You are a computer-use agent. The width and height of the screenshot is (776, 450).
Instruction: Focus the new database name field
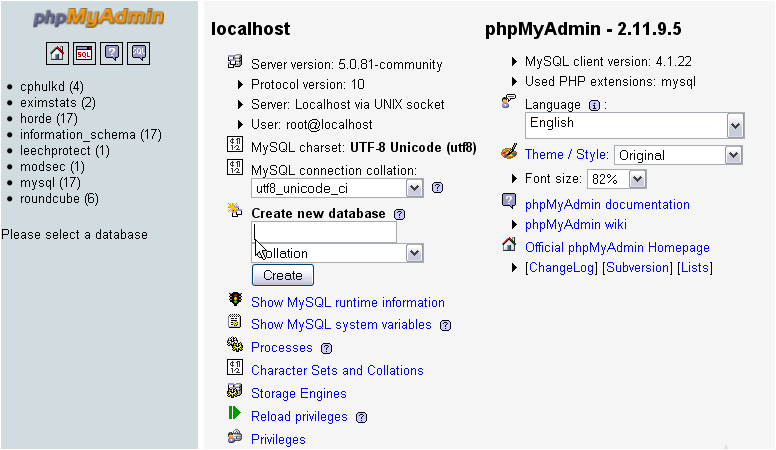(324, 232)
